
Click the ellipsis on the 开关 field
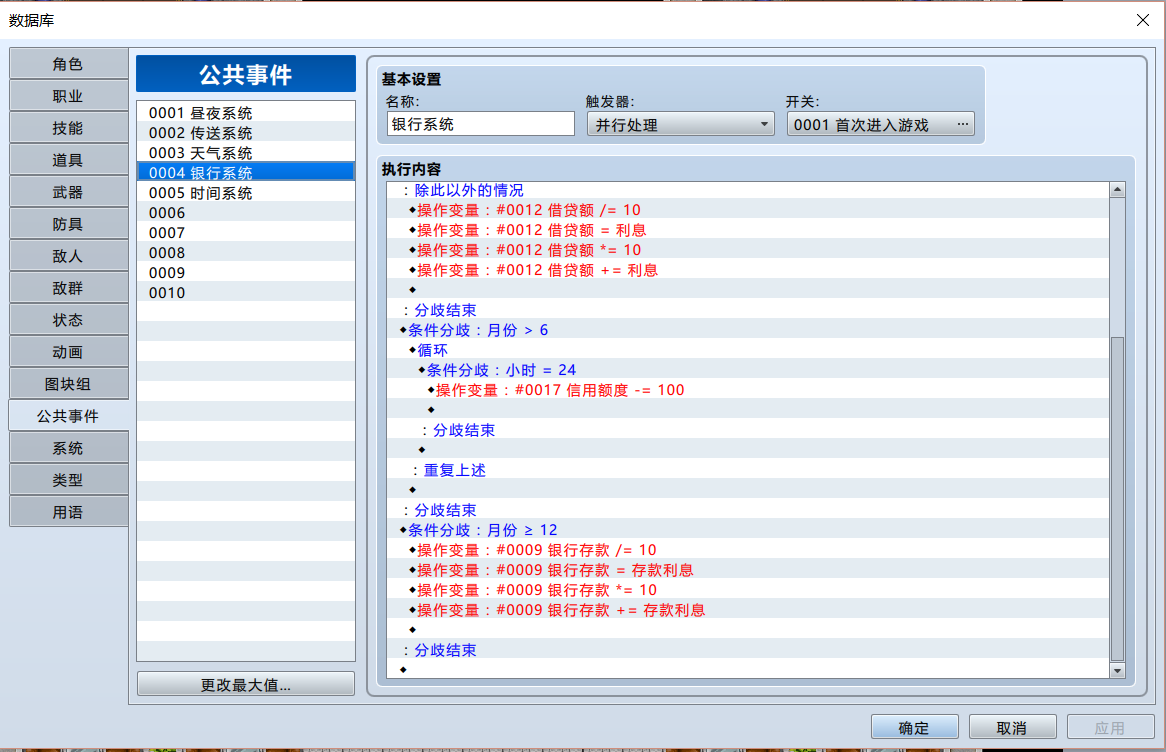962,124
